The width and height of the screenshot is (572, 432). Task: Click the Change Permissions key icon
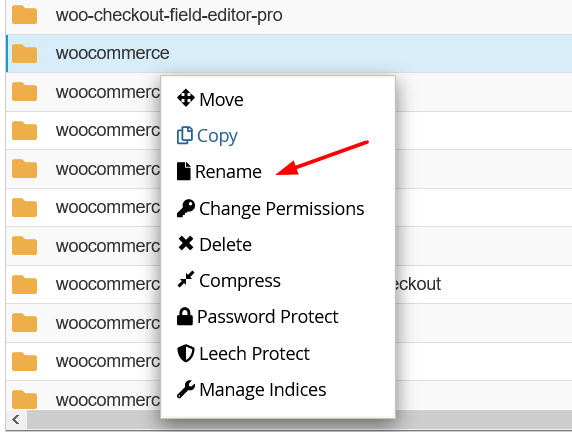tap(186, 208)
